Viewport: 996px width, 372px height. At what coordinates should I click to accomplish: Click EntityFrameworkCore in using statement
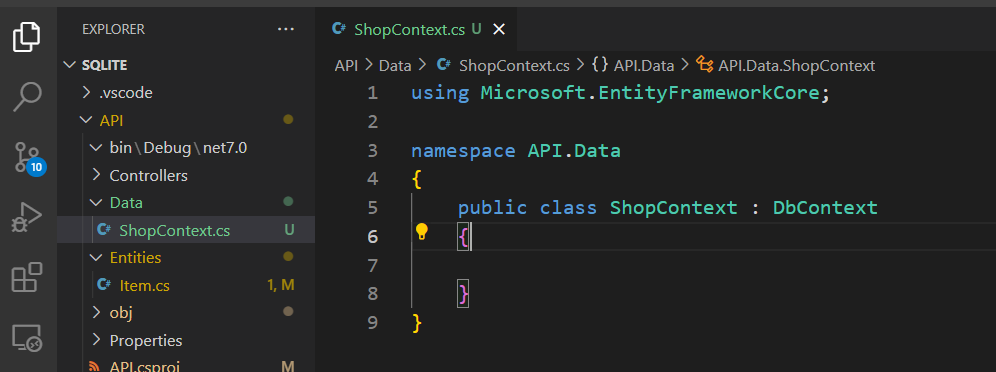tap(709, 93)
